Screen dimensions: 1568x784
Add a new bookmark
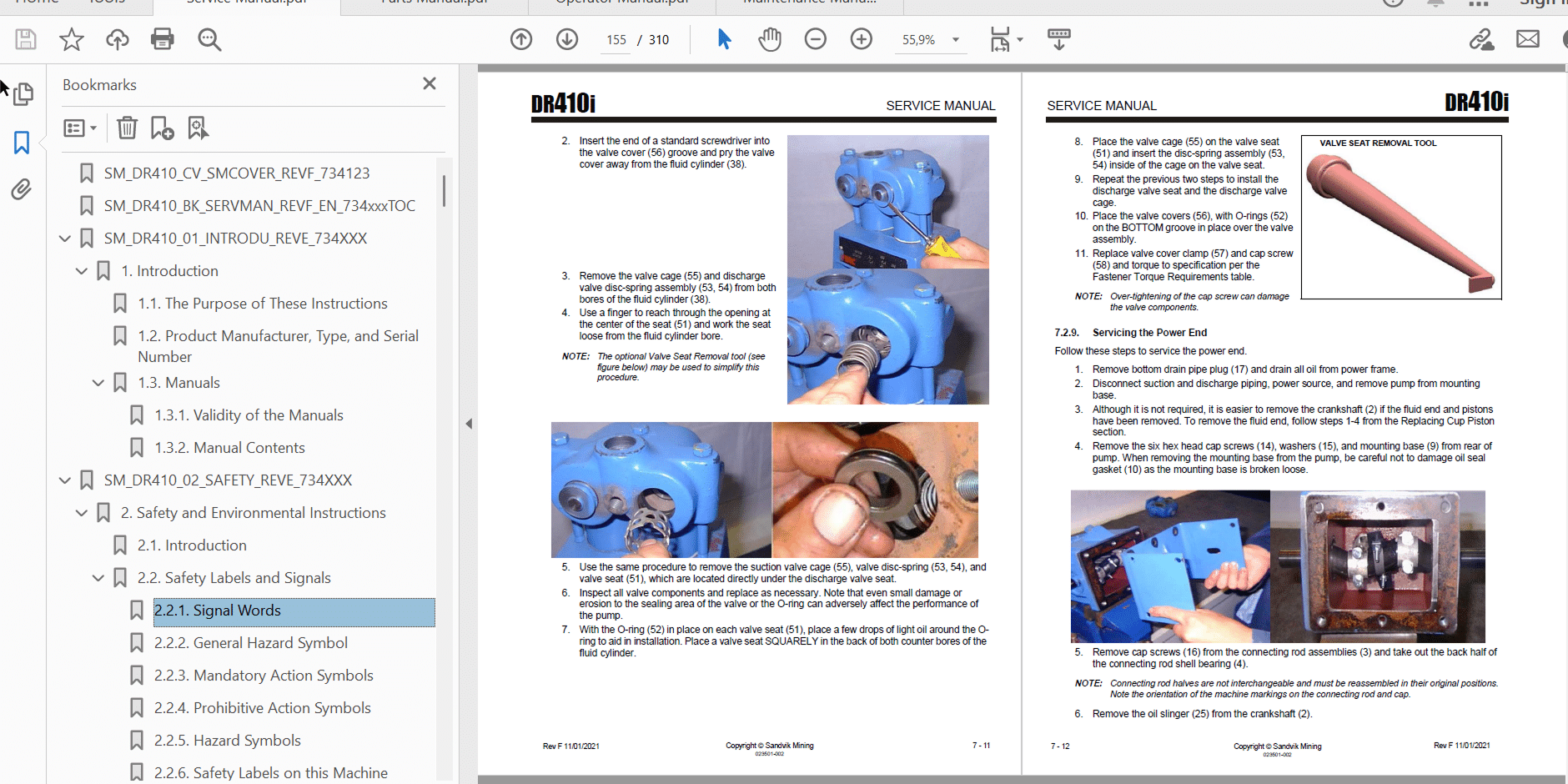tap(162, 128)
